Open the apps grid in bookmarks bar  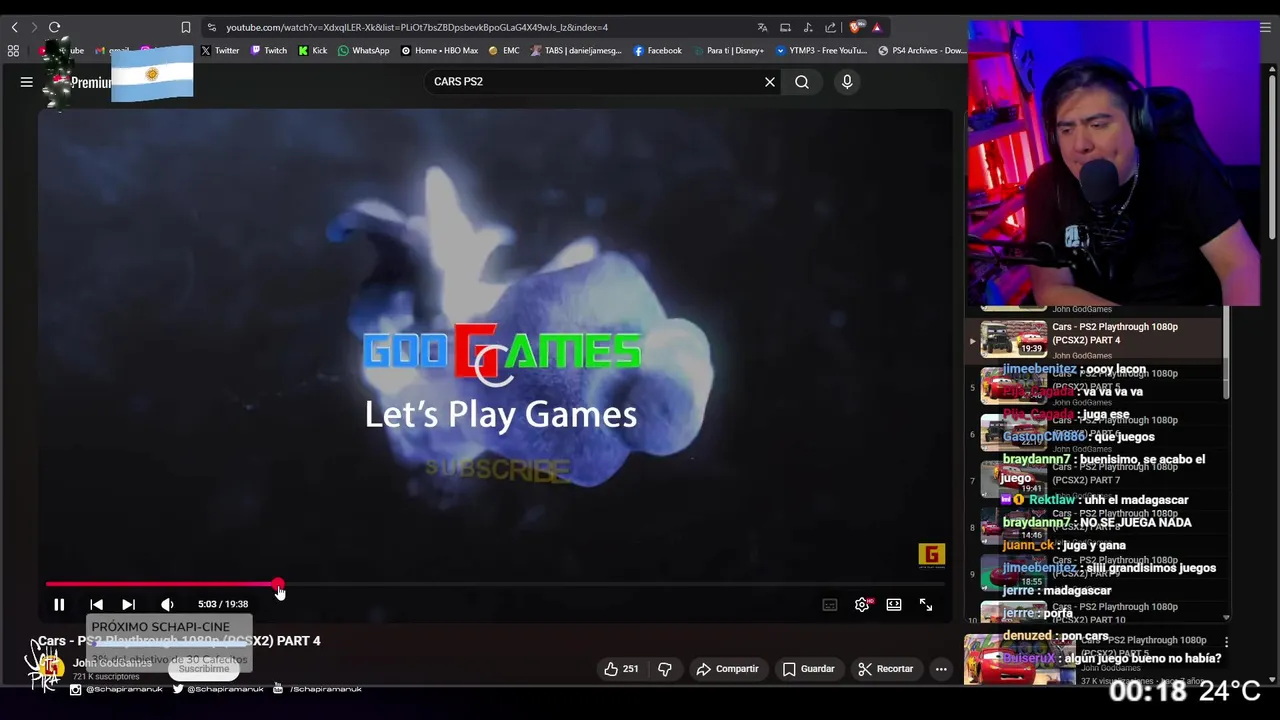click(13, 50)
